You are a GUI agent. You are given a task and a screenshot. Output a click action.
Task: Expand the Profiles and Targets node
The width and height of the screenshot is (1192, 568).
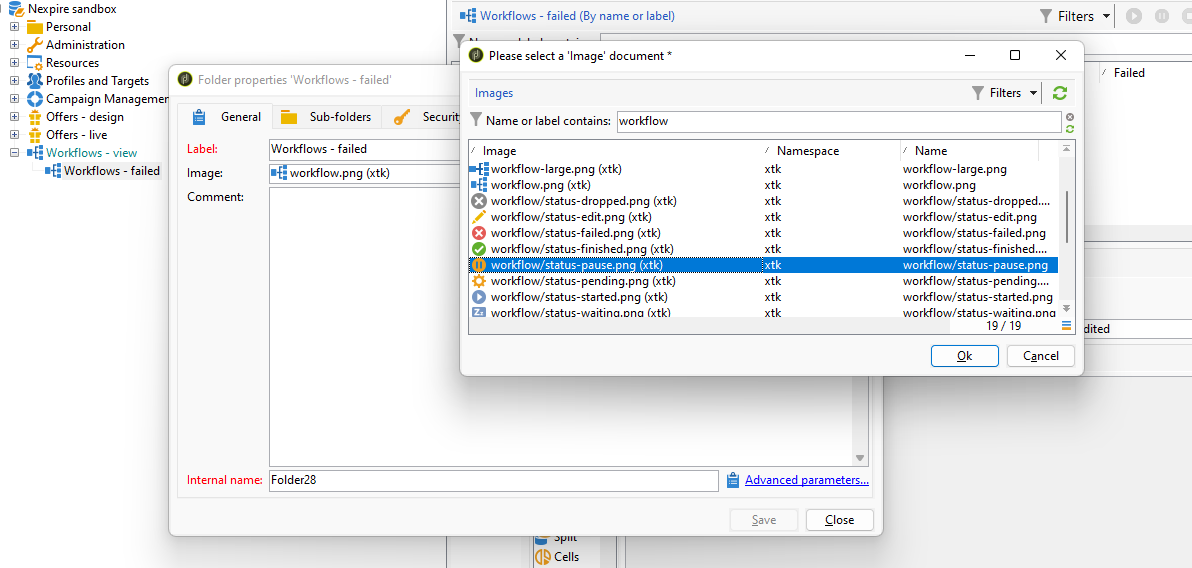point(14,81)
